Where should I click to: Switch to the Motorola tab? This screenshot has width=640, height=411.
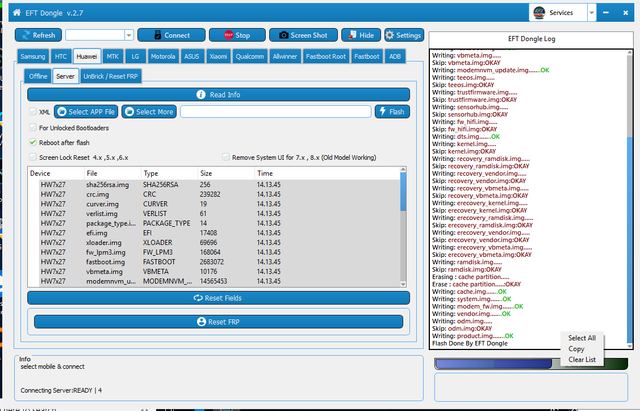pos(163,56)
